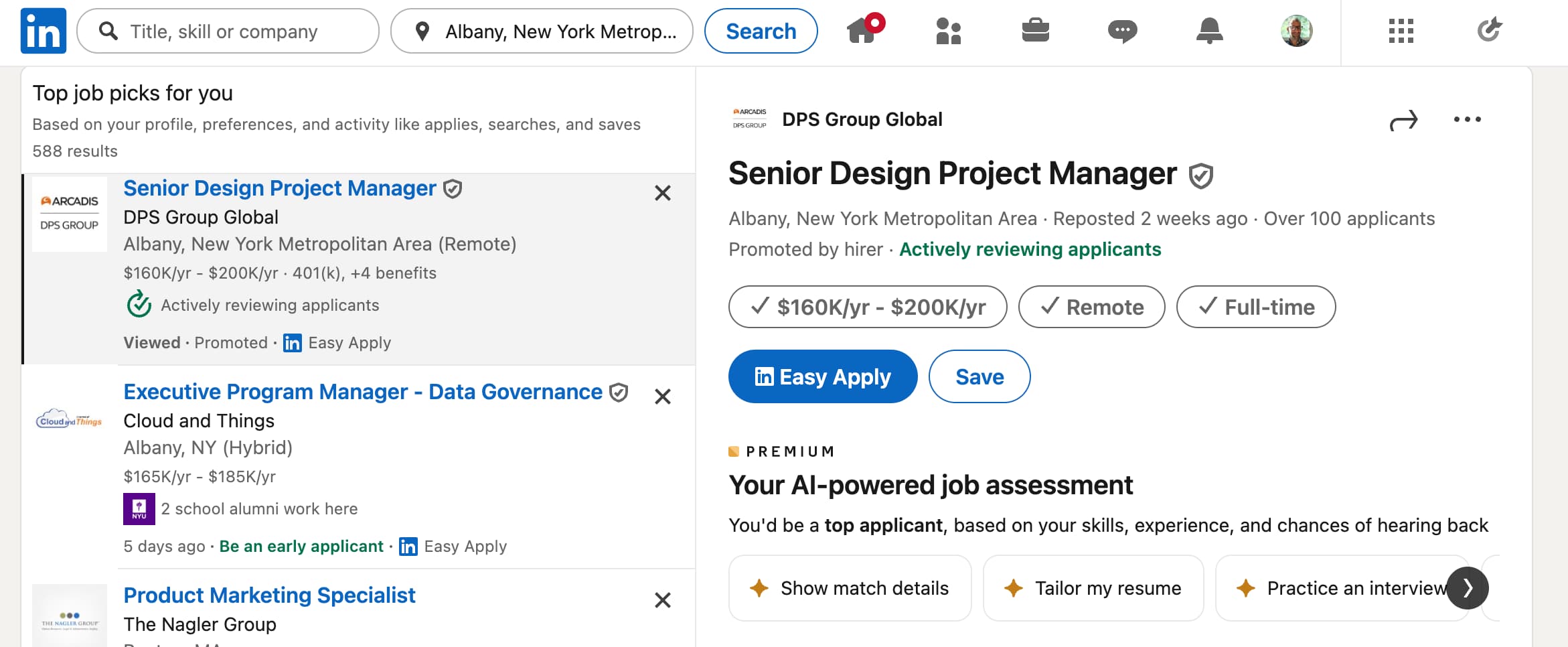Click the verified shield on Senior Design listing
Viewport: 1568px width, 647px height.
(453, 189)
